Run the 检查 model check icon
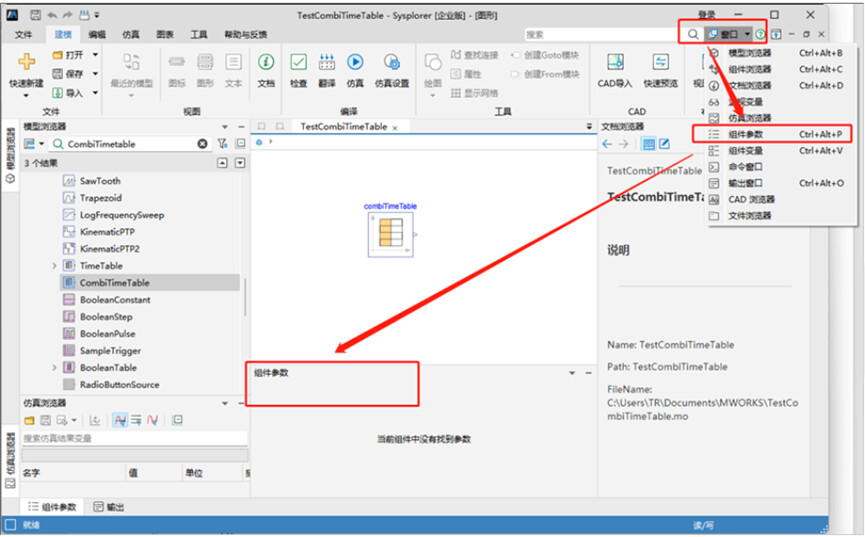This screenshot has height=537, width=865. click(x=298, y=62)
